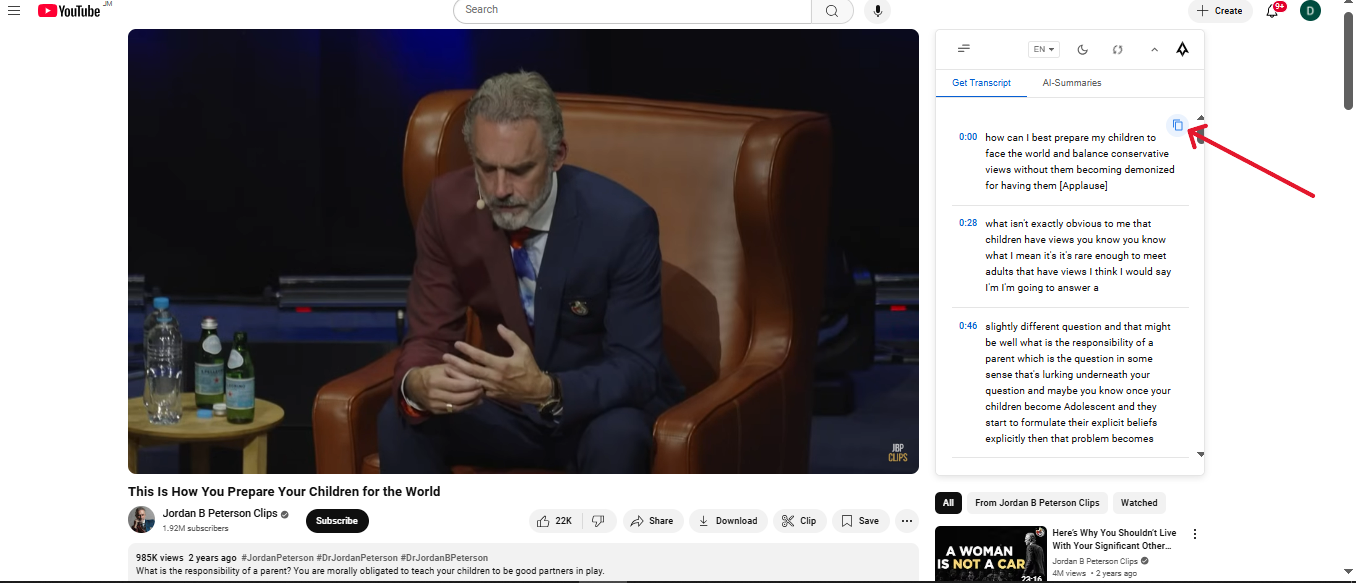Click the video title text

(x=284, y=491)
